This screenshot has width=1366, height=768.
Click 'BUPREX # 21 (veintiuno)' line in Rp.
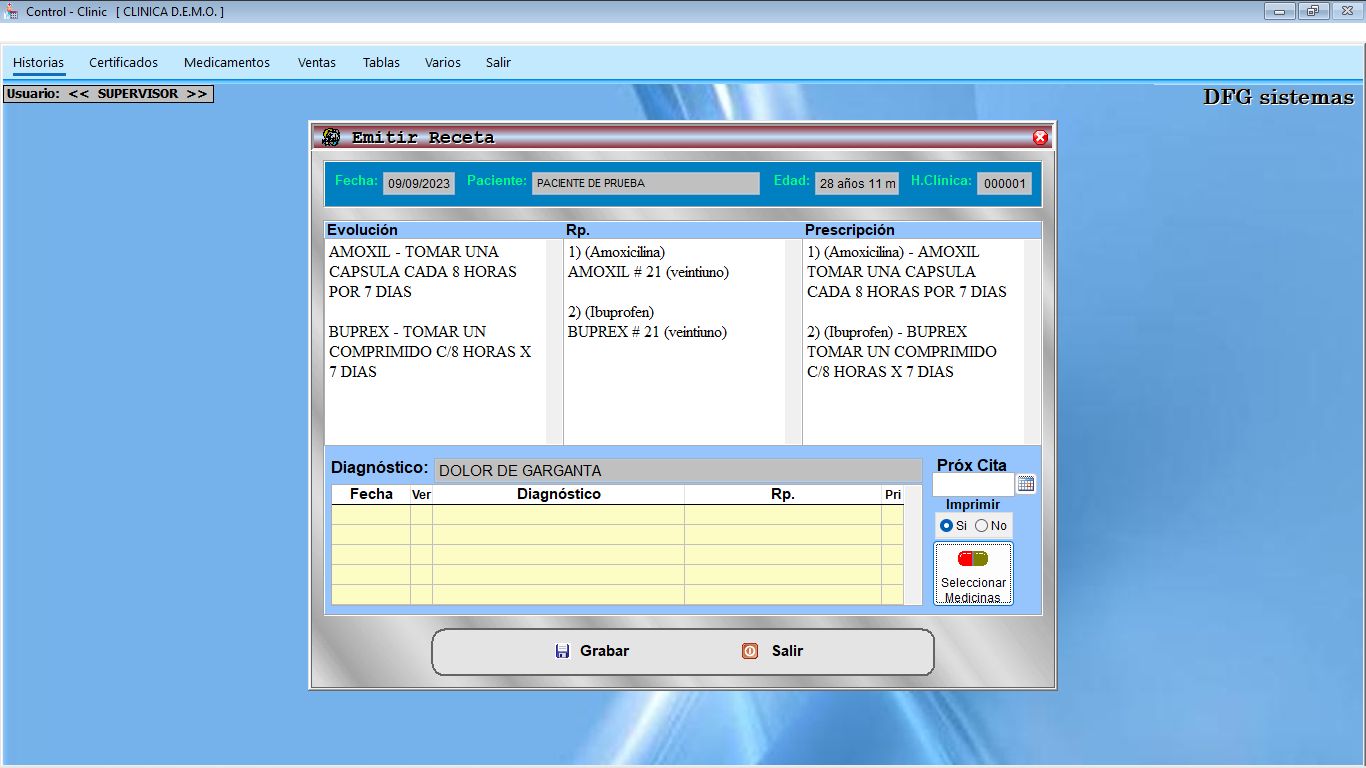pos(647,332)
